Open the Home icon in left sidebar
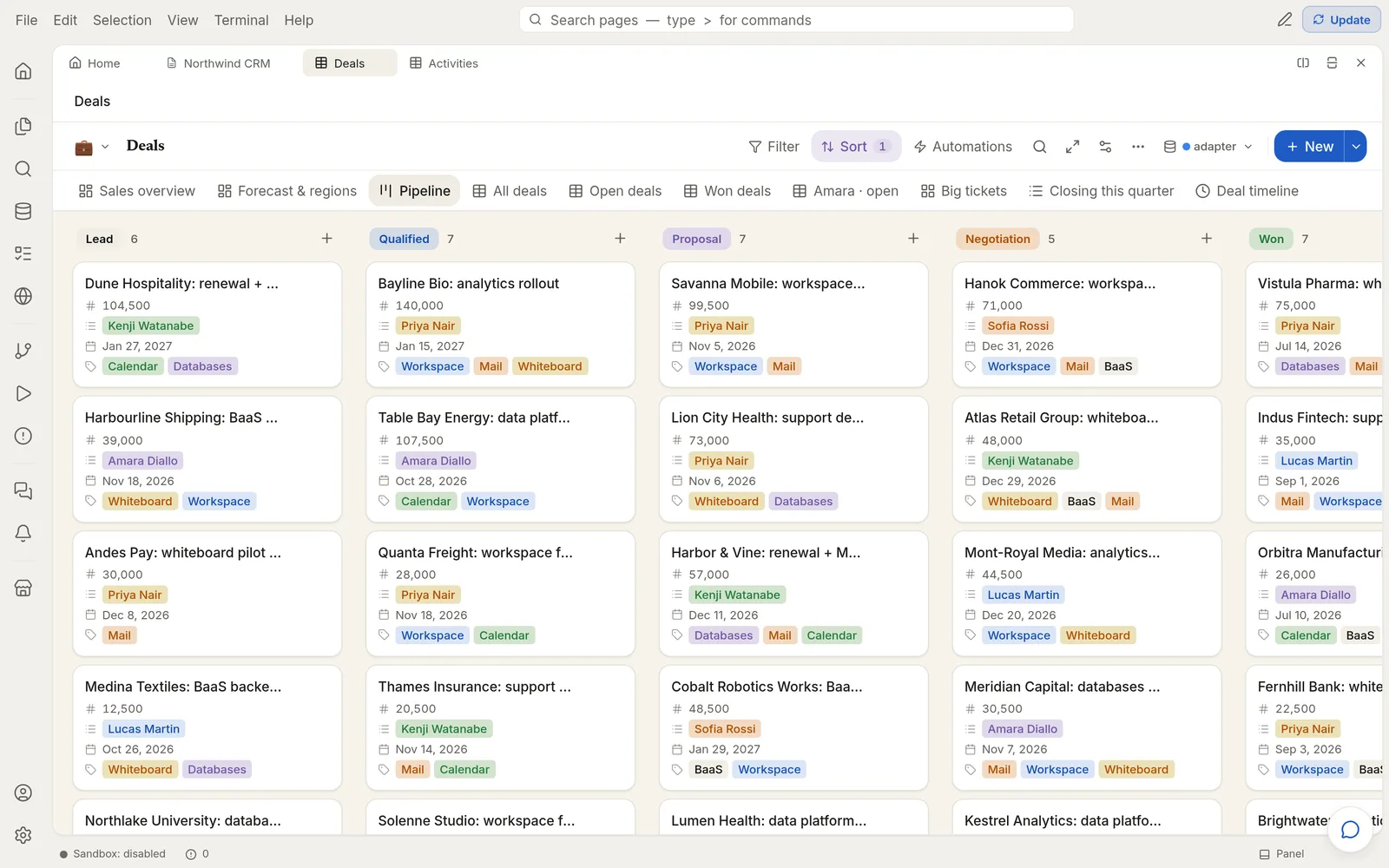Screen dimensions: 1389x868 [x=23, y=71]
